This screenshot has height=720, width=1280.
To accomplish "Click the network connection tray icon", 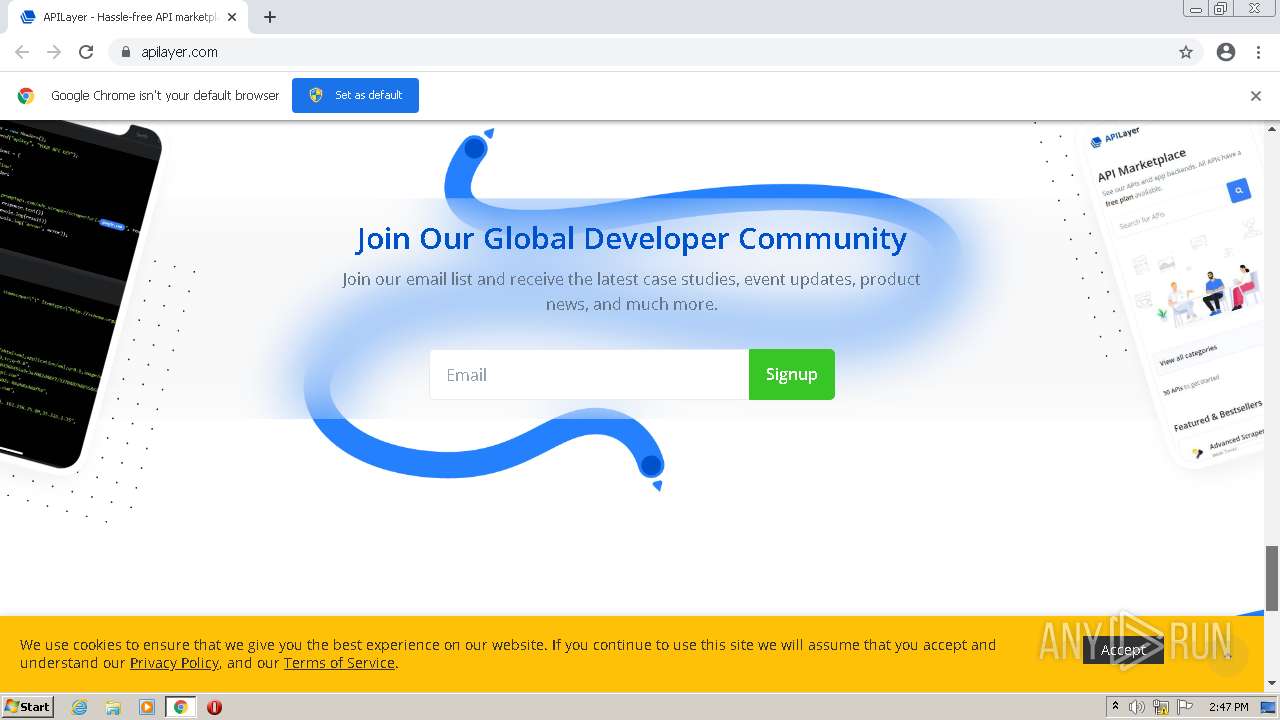I will tap(1161, 707).
